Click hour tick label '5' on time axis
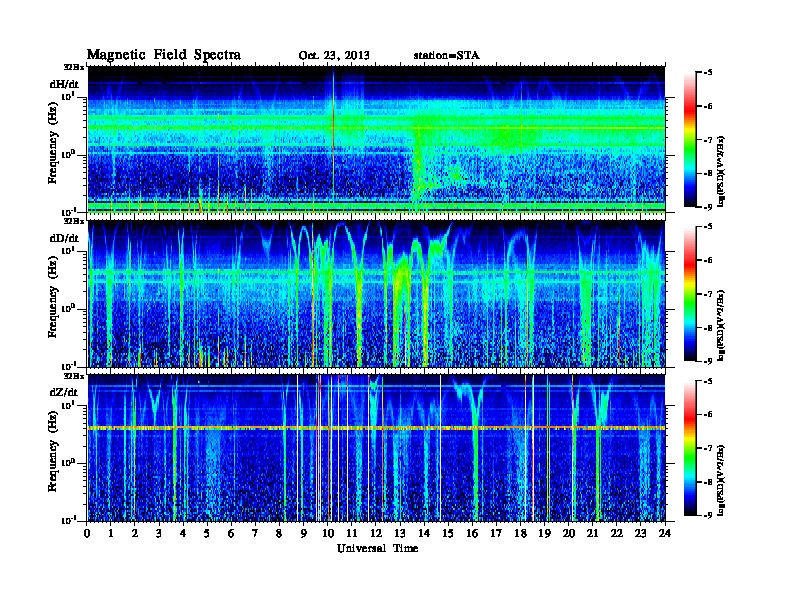 [x=207, y=533]
